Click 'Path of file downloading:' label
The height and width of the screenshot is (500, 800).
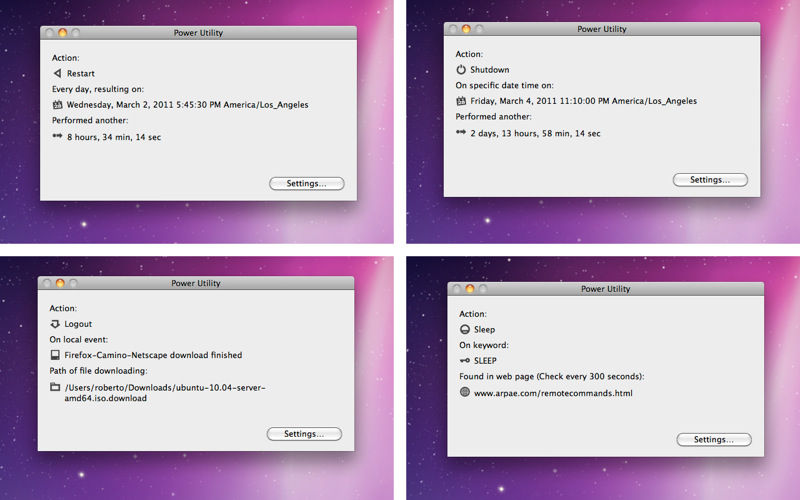coord(98,371)
